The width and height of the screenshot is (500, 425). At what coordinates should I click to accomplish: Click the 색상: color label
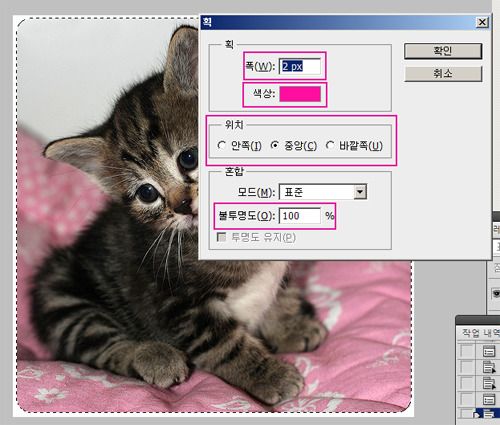[x=264, y=94]
